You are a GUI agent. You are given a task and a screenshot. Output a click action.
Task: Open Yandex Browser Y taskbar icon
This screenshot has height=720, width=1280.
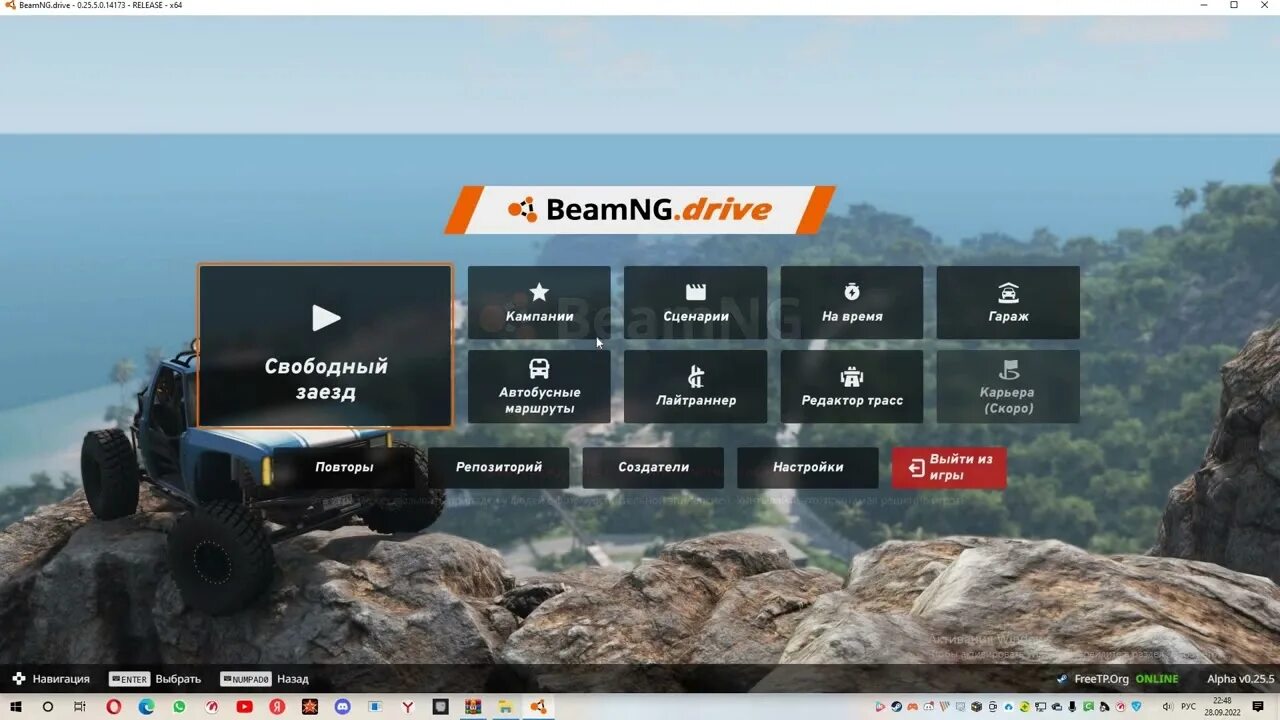pos(408,707)
